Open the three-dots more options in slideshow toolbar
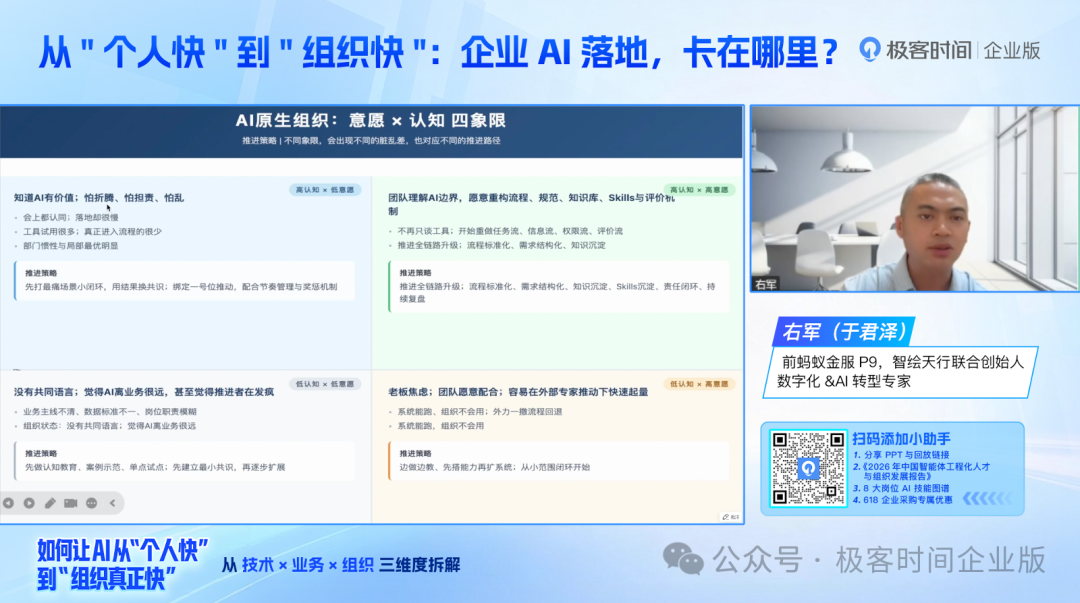The width and height of the screenshot is (1080, 603). (92, 503)
